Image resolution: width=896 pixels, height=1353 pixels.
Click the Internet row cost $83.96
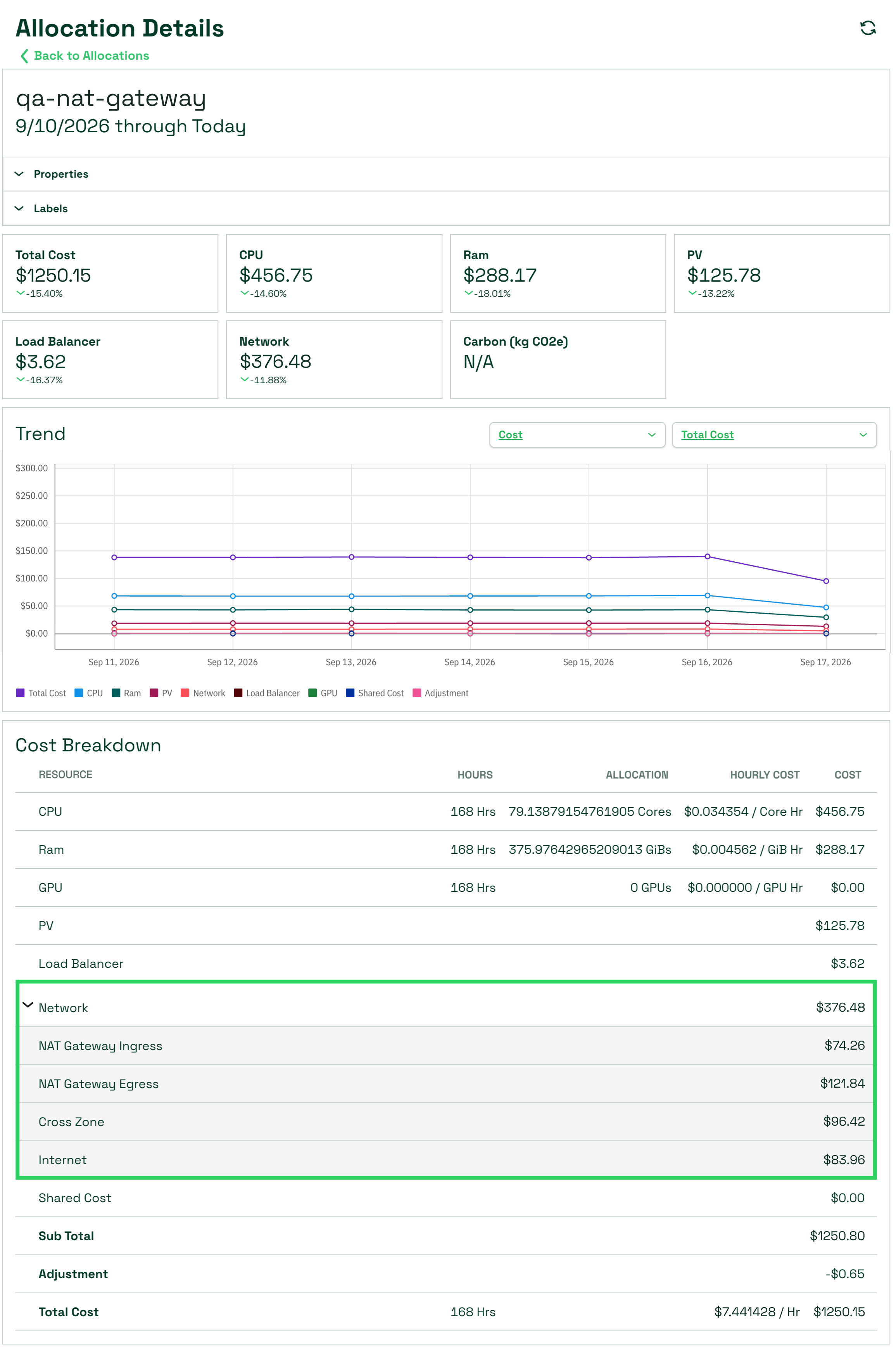(x=844, y=1160)
